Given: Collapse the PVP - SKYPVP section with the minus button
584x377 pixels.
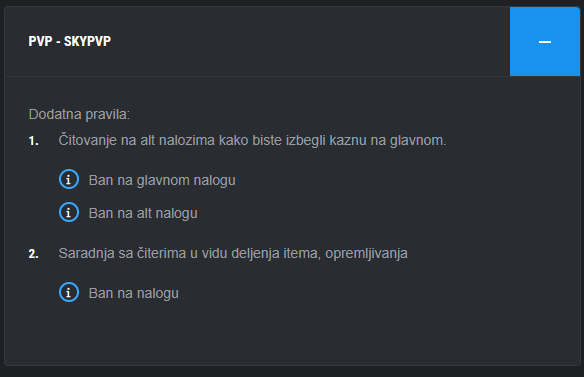Looking at the screenshot, I should [545, 41].
